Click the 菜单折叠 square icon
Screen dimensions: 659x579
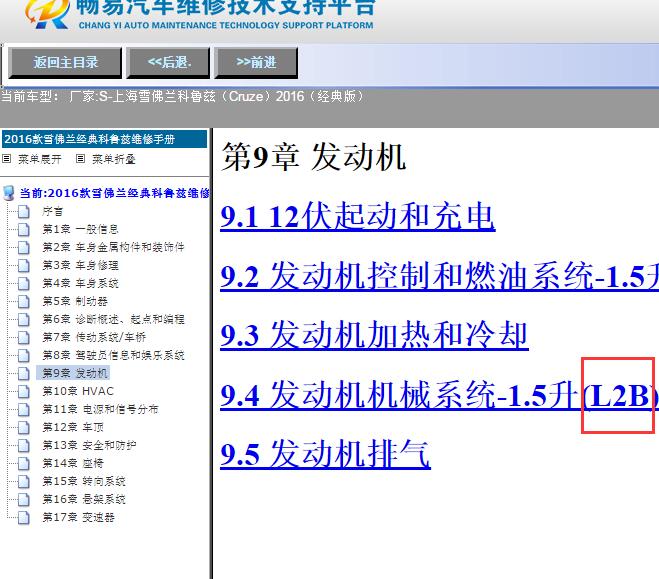[x=80, y=159]
